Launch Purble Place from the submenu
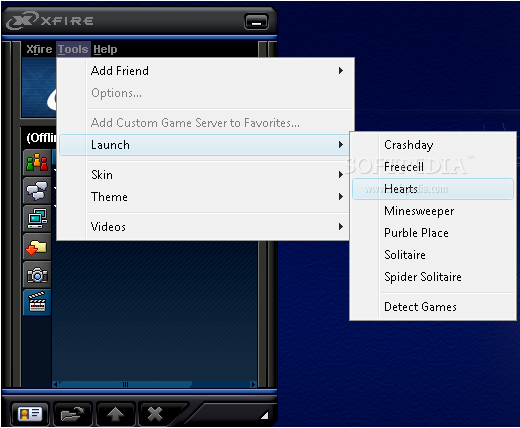Viewport: 520px width, 428px height. (x=433, y=233)
